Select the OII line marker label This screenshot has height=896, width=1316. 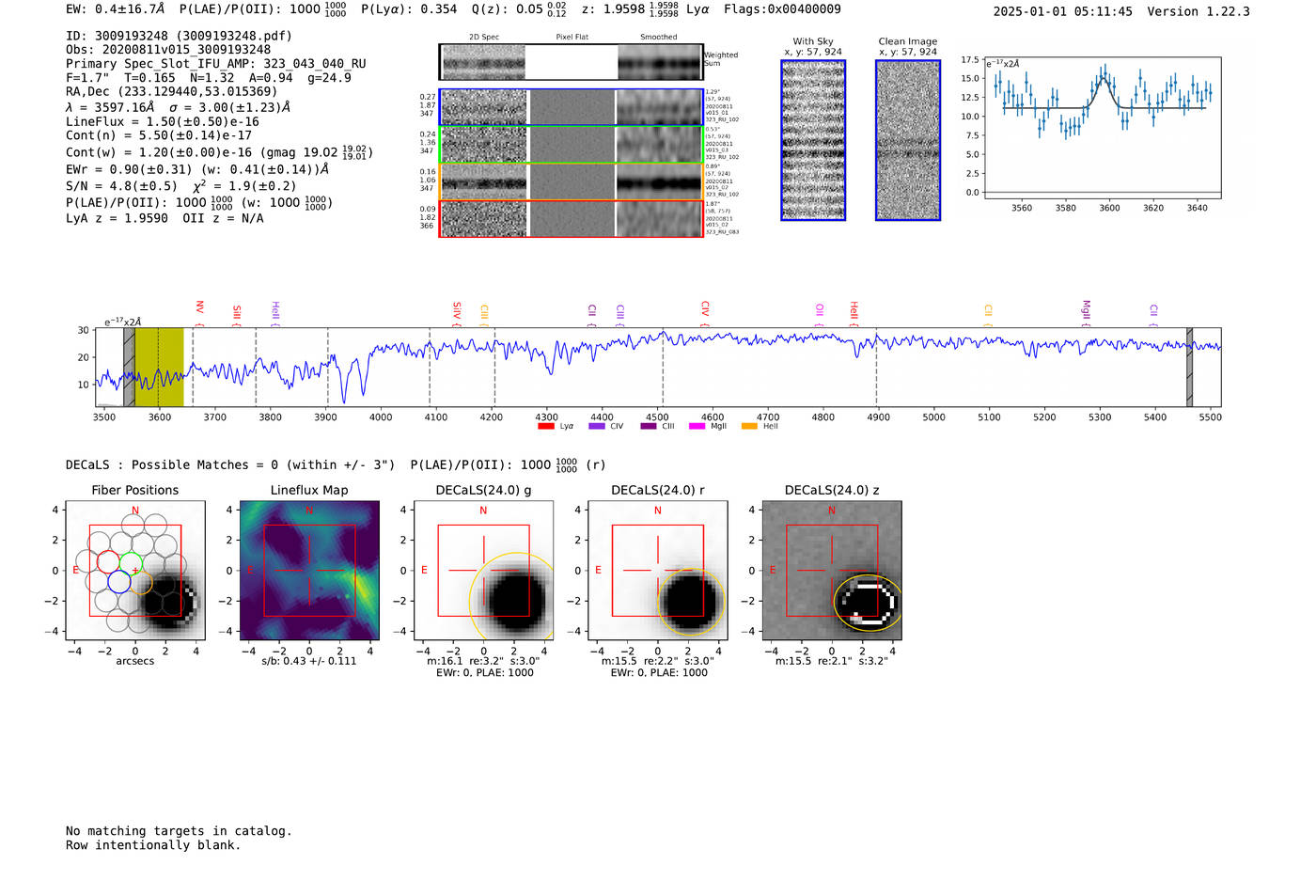820,309
